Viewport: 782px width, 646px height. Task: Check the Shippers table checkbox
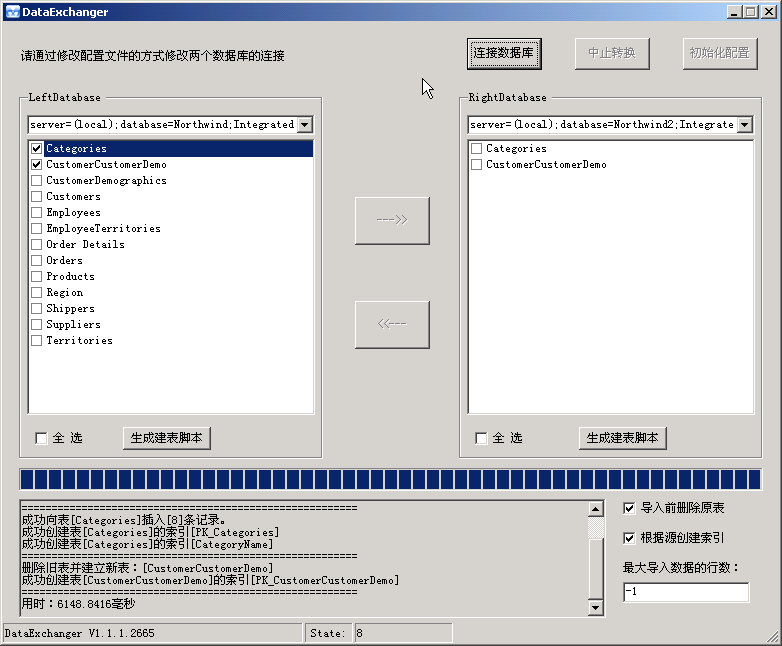(x=36, y=308)
